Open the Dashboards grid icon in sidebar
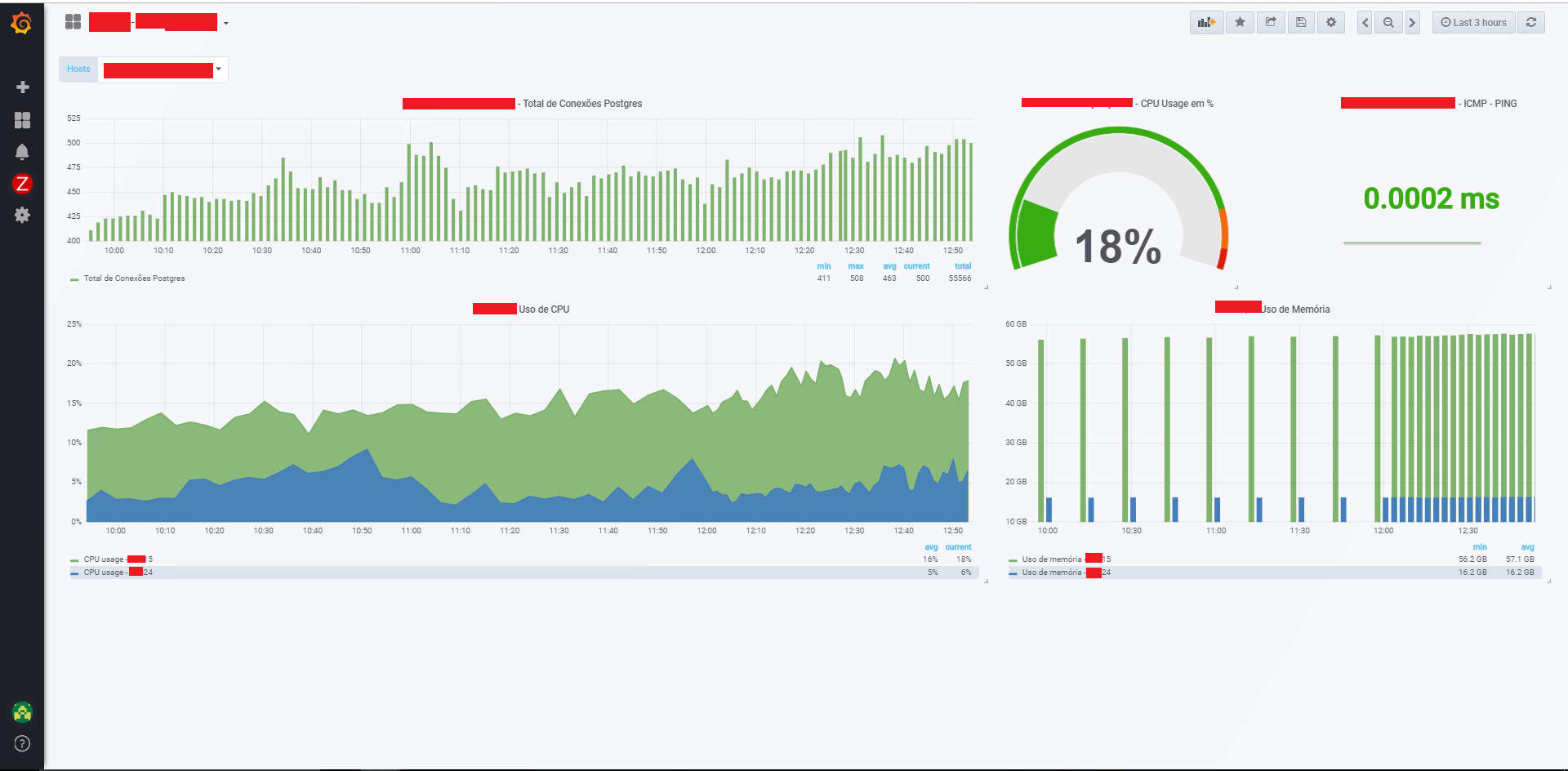The image size is (1568, 771). click(22, 120)
